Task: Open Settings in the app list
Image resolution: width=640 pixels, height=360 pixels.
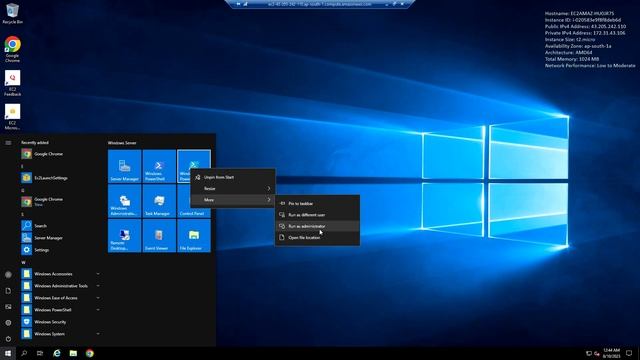Action: tap(61, 250)
